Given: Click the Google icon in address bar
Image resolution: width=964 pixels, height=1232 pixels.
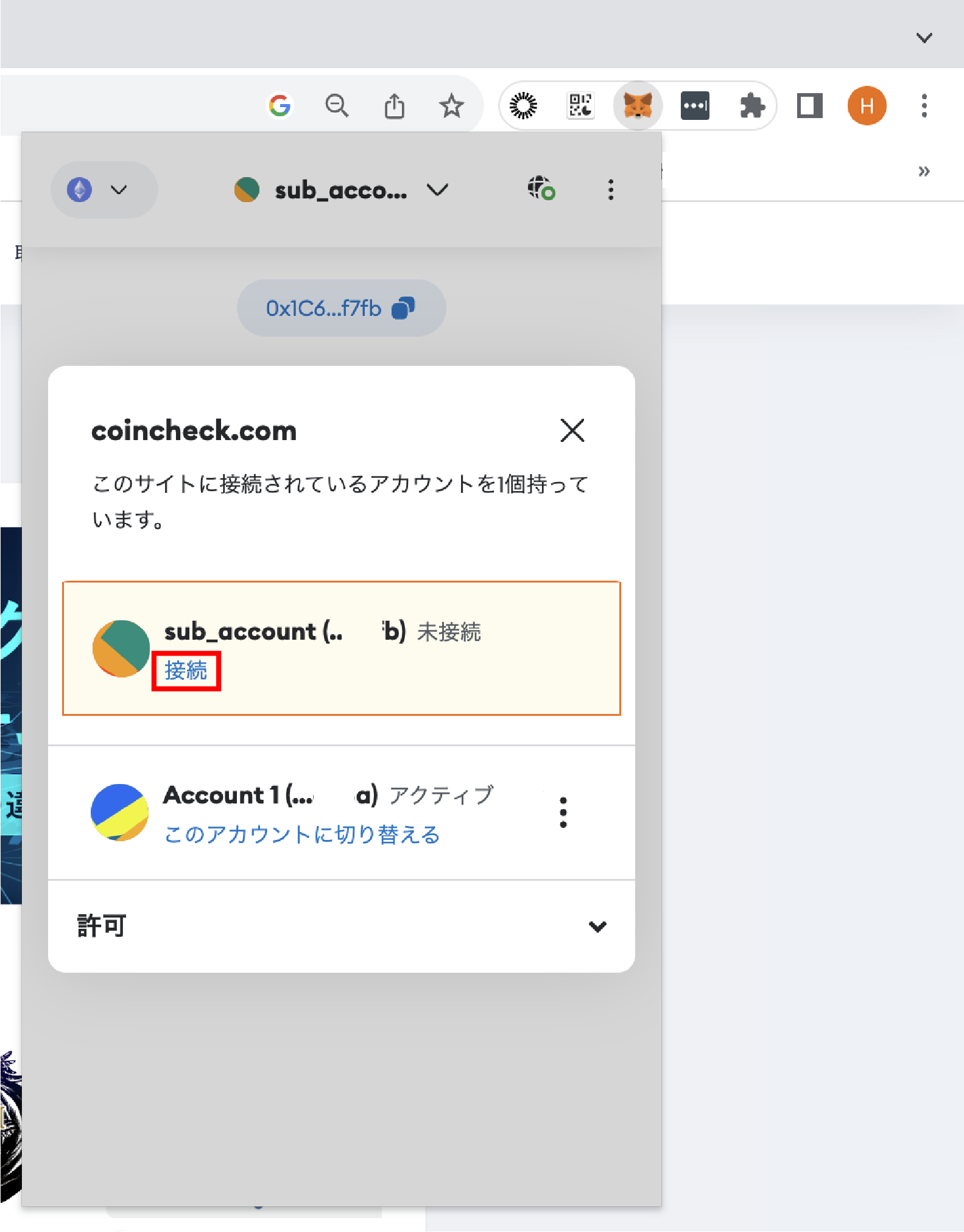Looking at the screenshot, I should coord(280,106).
